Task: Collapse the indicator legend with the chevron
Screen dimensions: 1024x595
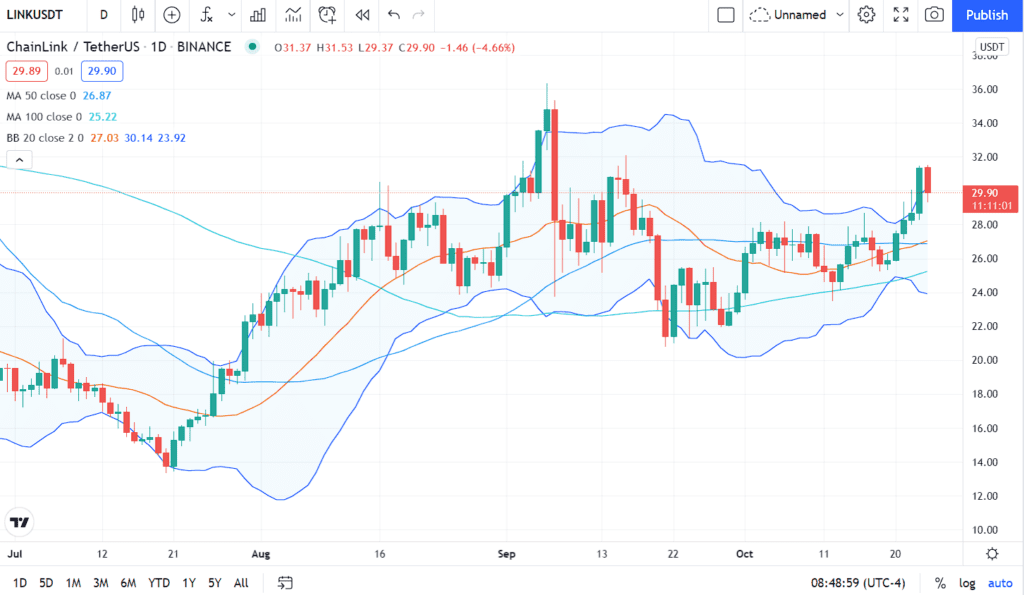Action: 20,159
